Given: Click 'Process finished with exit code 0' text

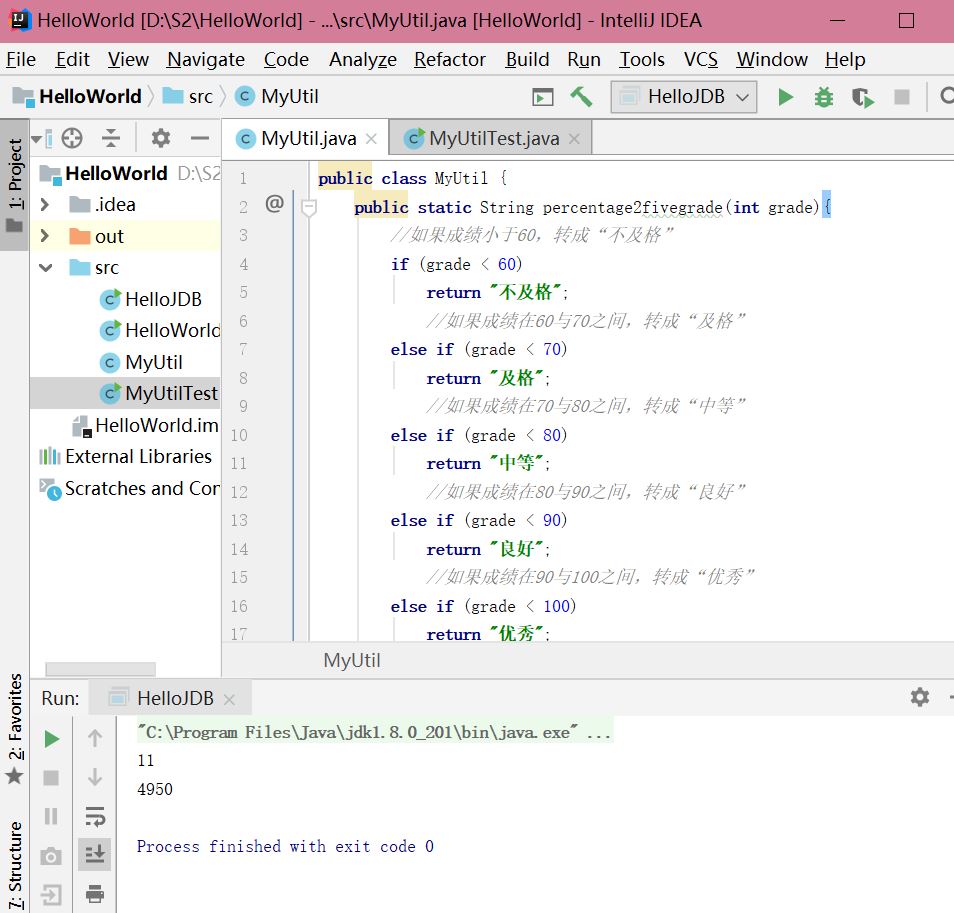Looking at the screenshot, I should pyautogui.click(x=285, y=847).
